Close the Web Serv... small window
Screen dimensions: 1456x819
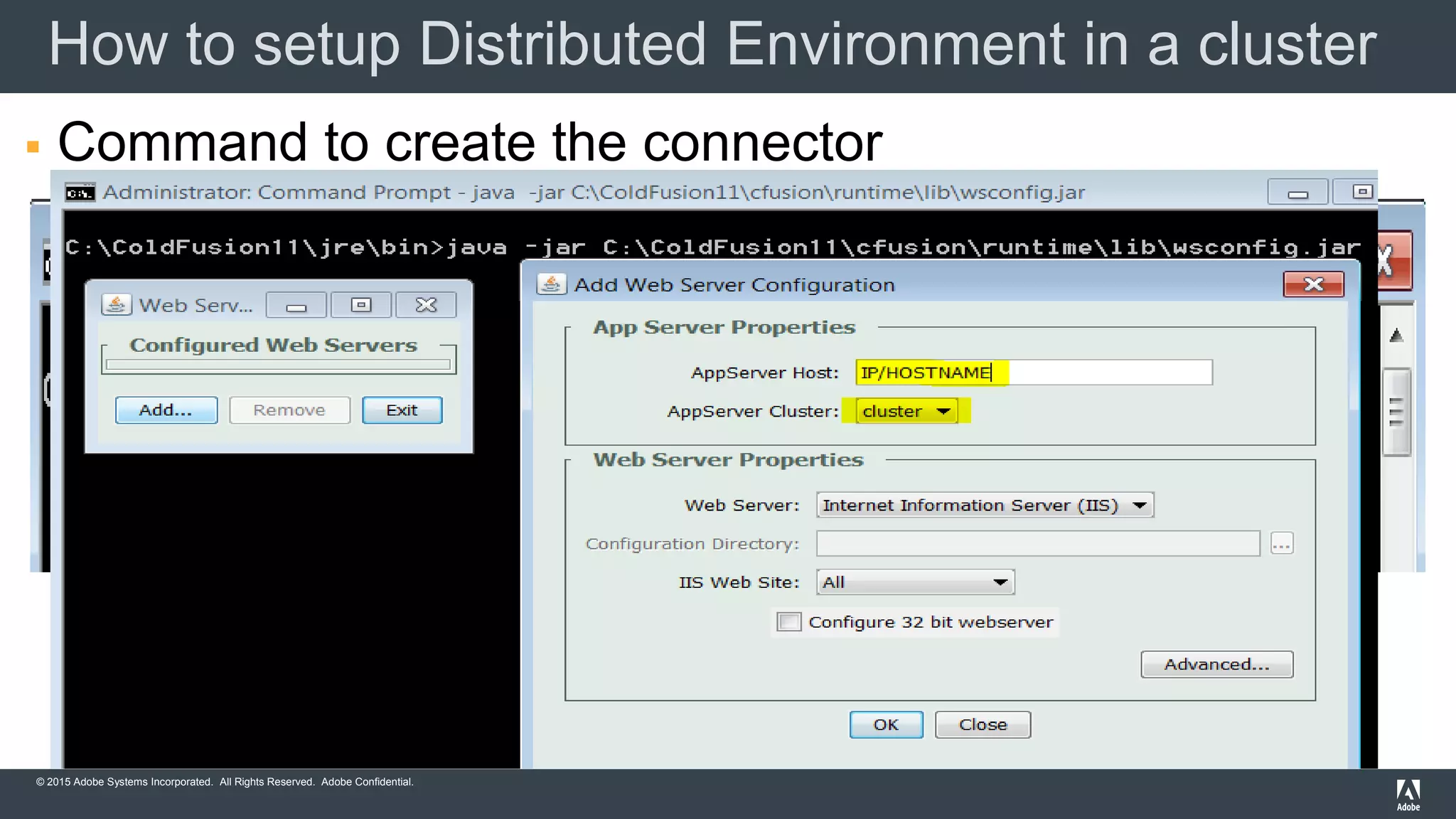(426, 305)
